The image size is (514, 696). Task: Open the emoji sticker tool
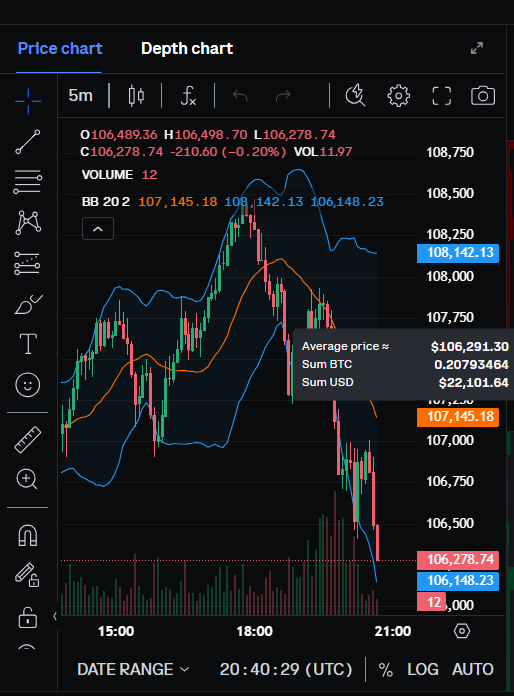coord(28,384)
